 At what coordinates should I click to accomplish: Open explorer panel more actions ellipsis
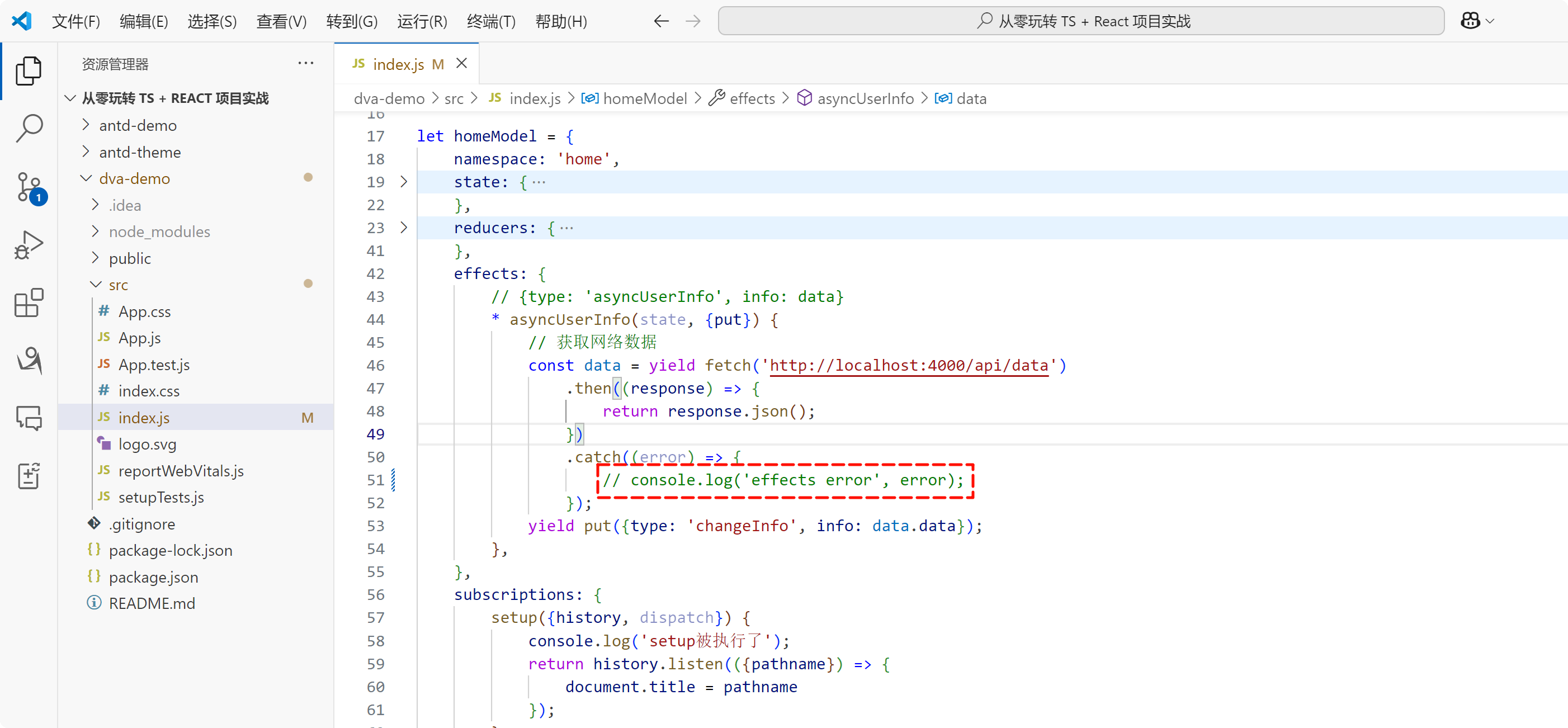coord(305,63)
